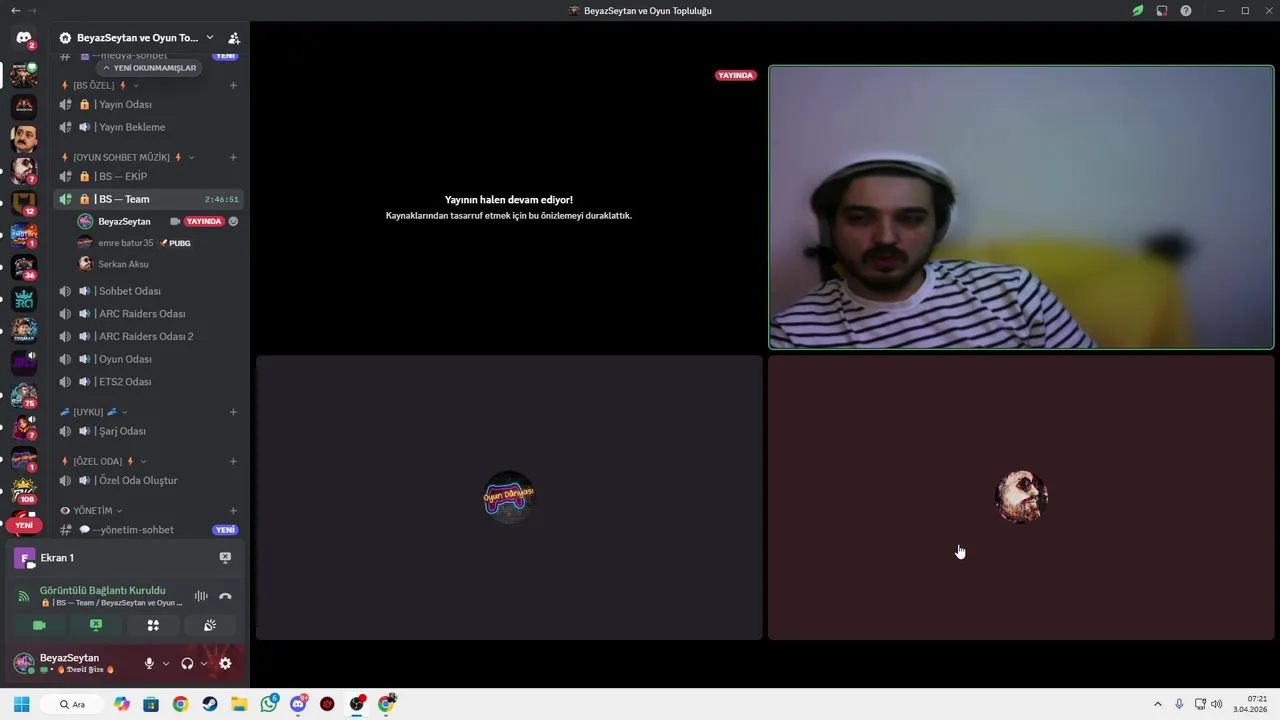Open File Explorer from the taskbar

239,704
